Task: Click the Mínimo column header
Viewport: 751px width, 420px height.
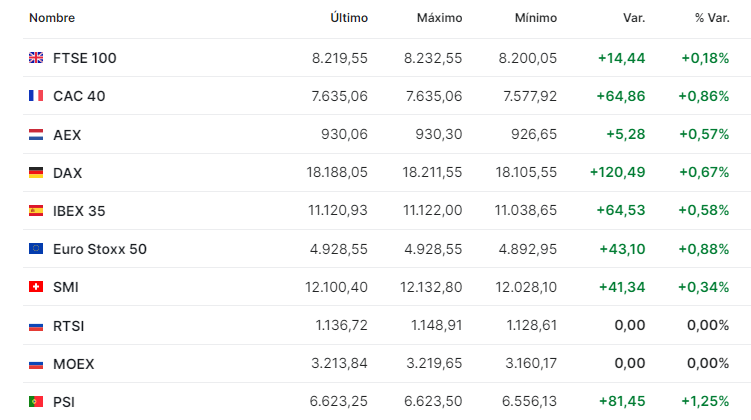Action: click(x=535, y=18)
